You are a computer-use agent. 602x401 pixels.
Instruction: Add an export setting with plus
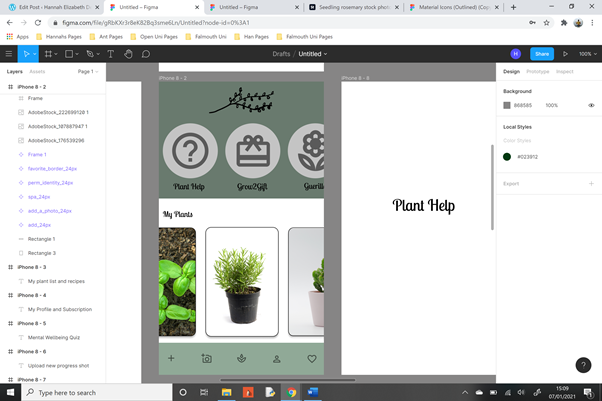[x=591, y=184]
